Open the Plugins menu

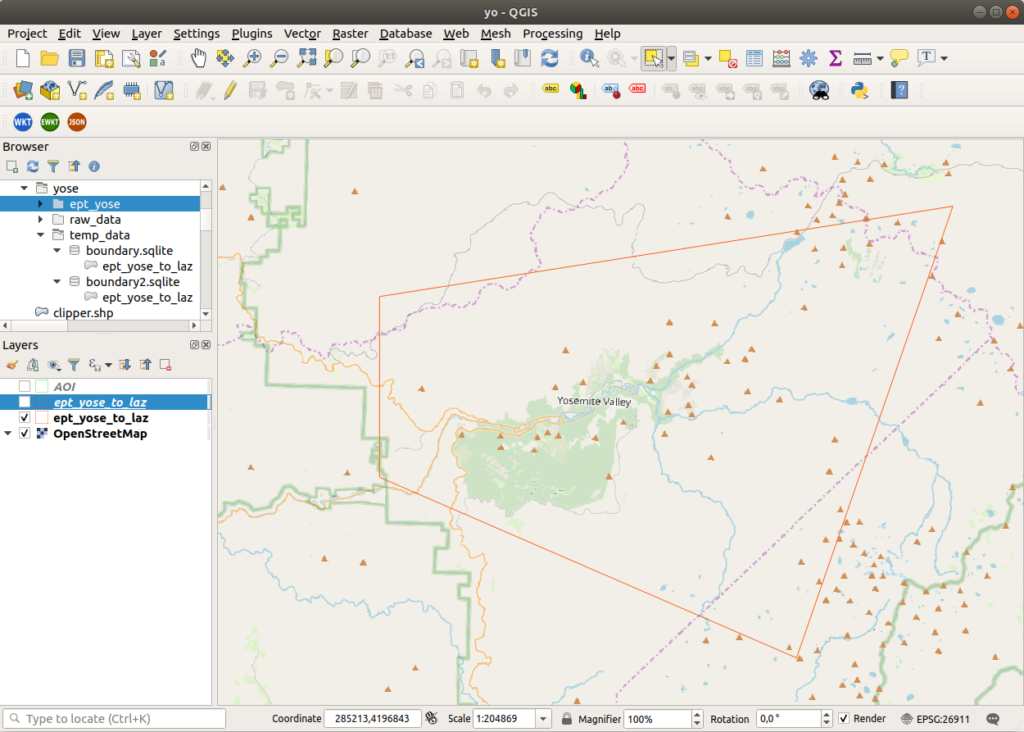point(252,33)
